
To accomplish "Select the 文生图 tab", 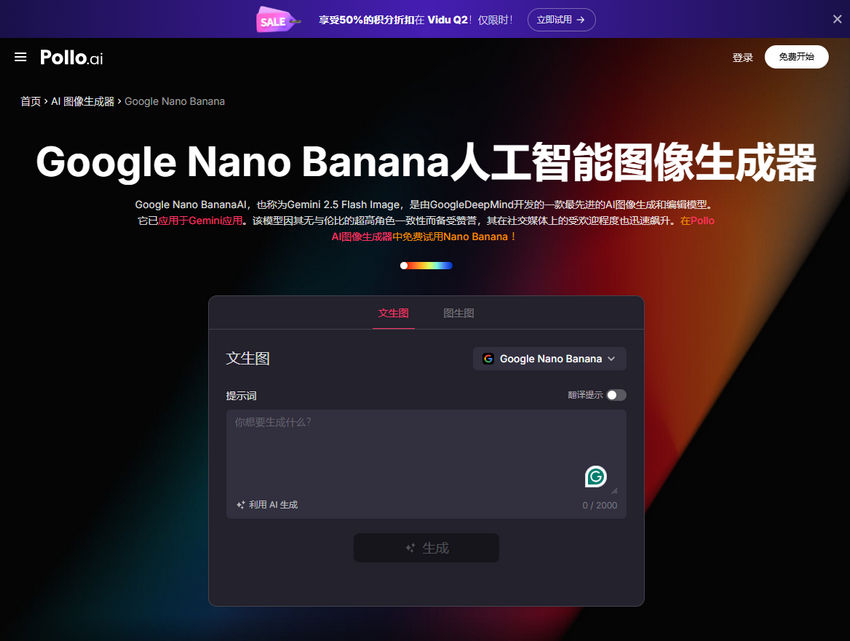I will pos(394,313).
